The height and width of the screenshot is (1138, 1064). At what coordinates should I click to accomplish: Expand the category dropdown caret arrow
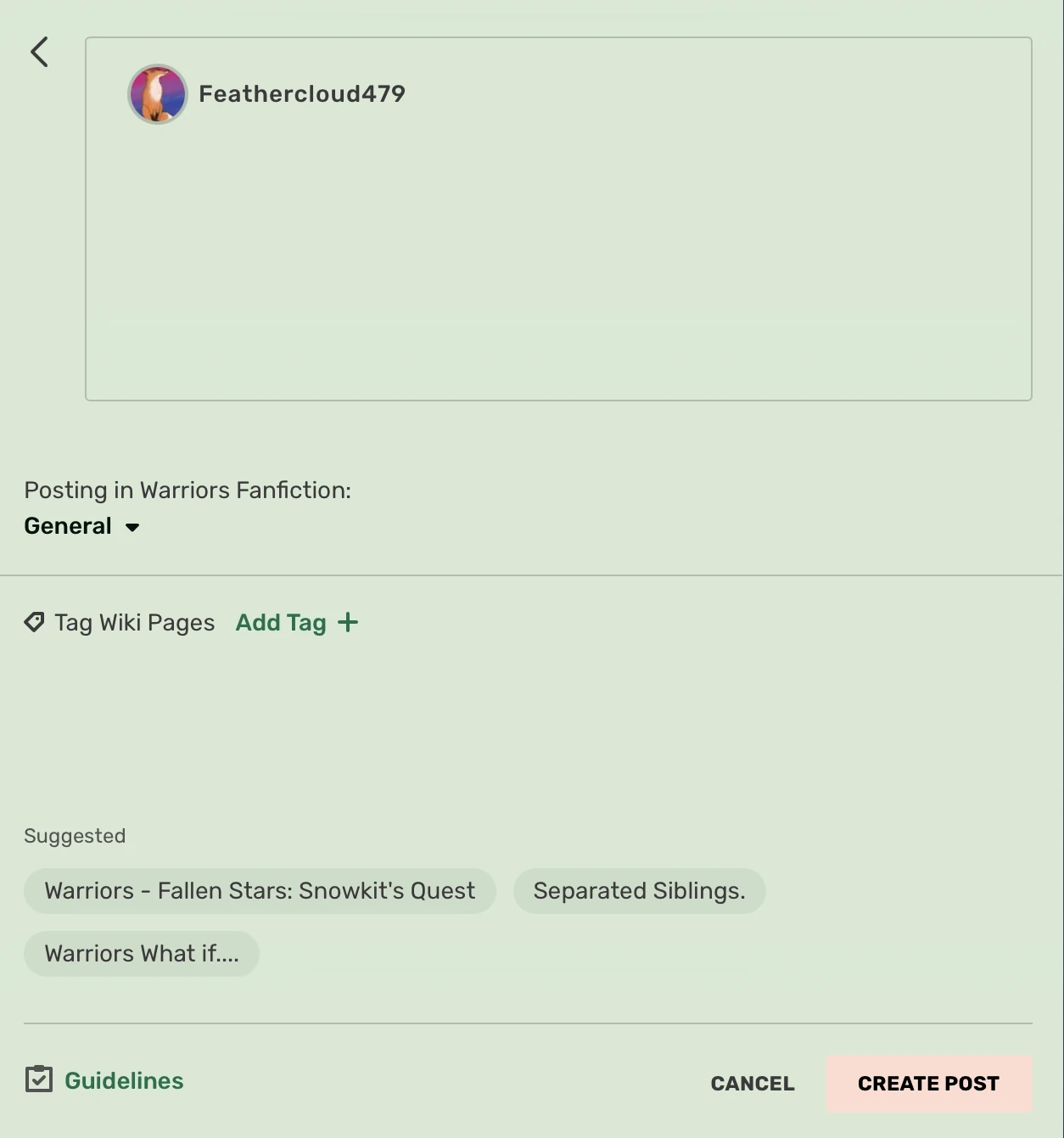coord(132,527)
